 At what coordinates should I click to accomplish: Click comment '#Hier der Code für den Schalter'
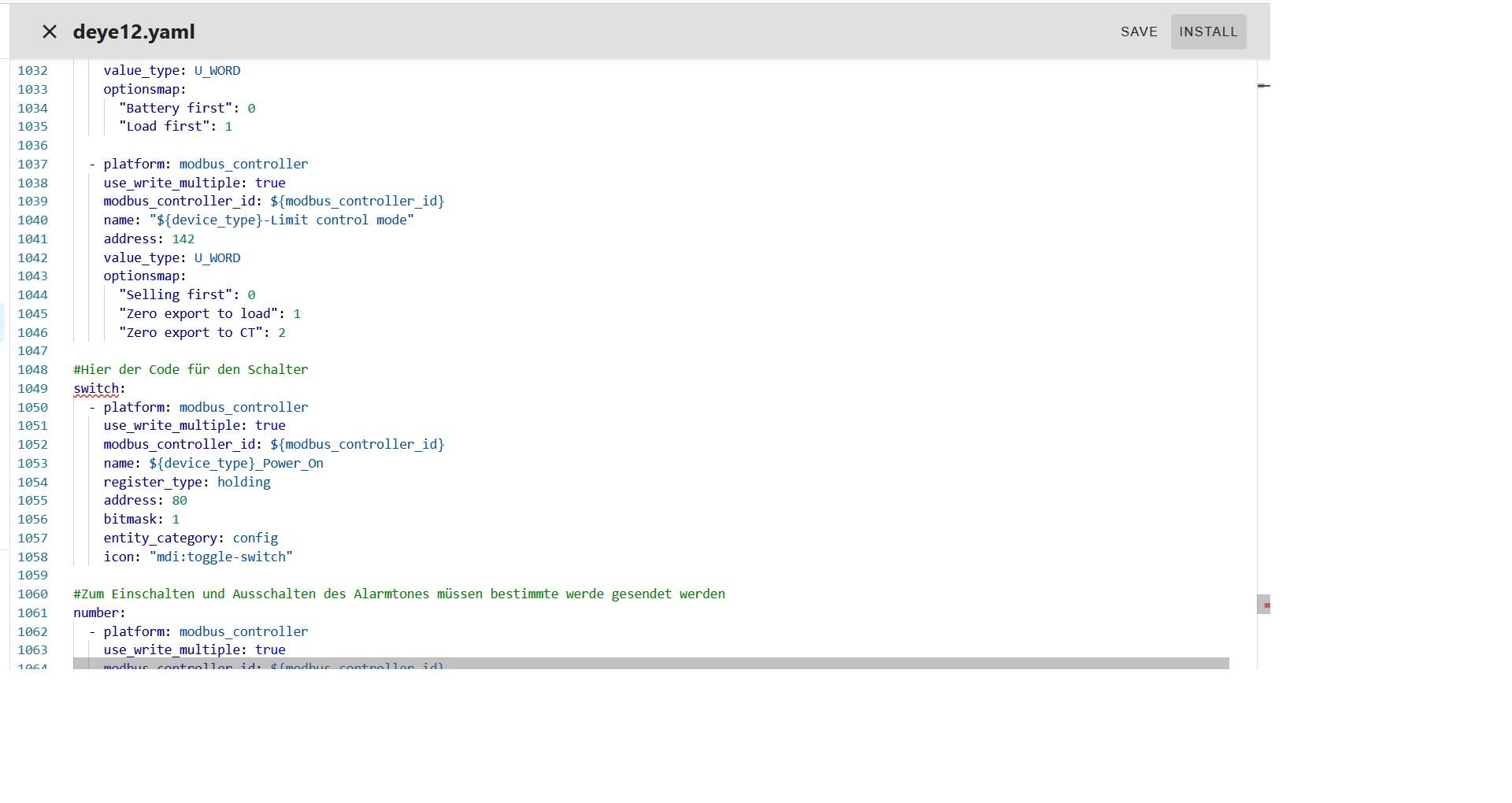(x=191, y=369)
